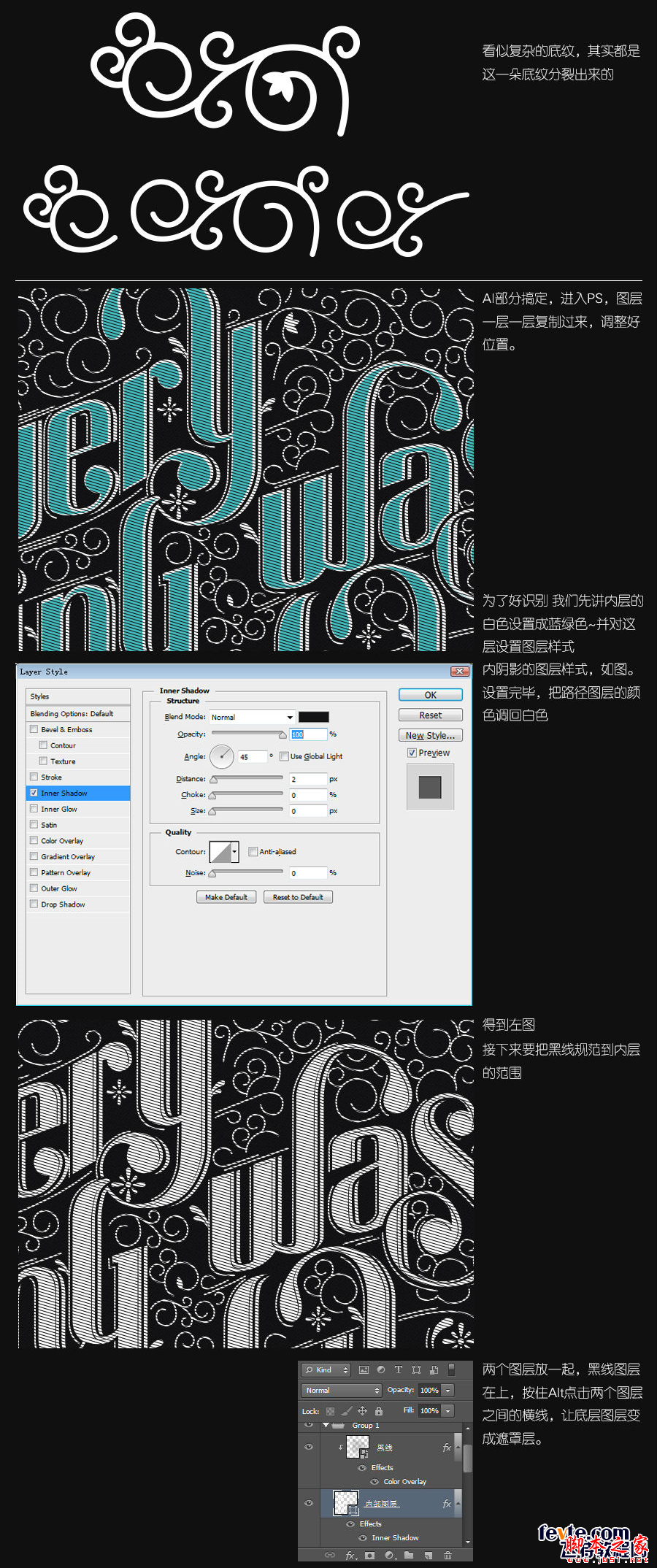
Task: Click OK in Layer Style dialog
Action: [431, 695]
